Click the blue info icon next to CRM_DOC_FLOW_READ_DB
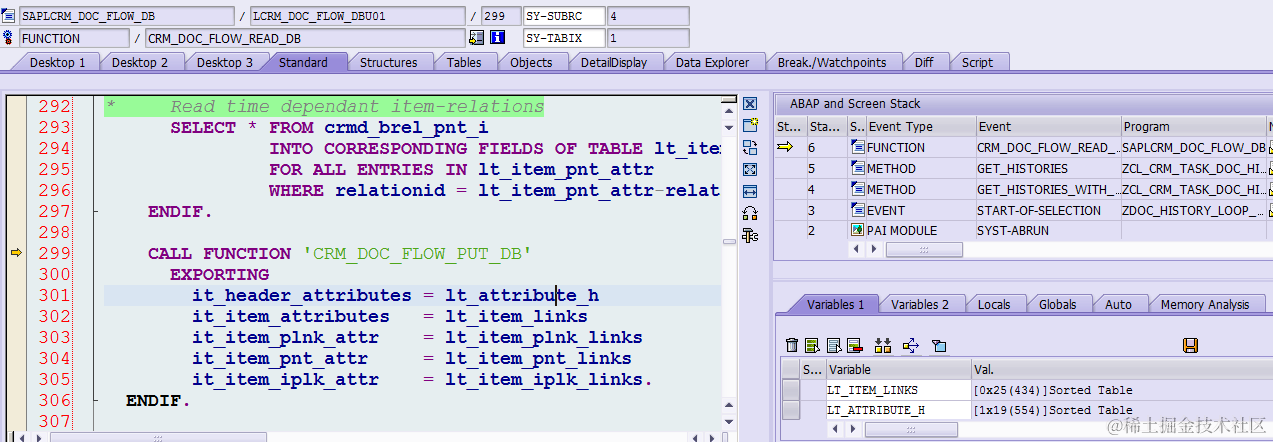This screenshot has height=442, width=1273. pyautogui.click(x=498, y=38)
